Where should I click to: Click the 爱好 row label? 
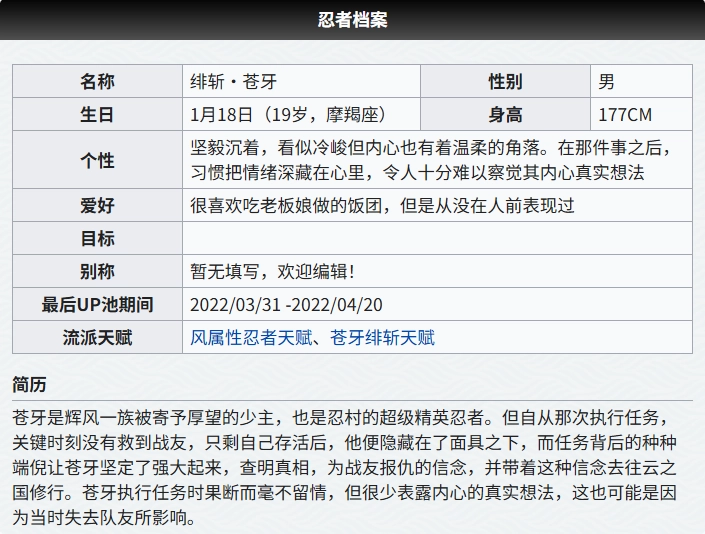97,206
